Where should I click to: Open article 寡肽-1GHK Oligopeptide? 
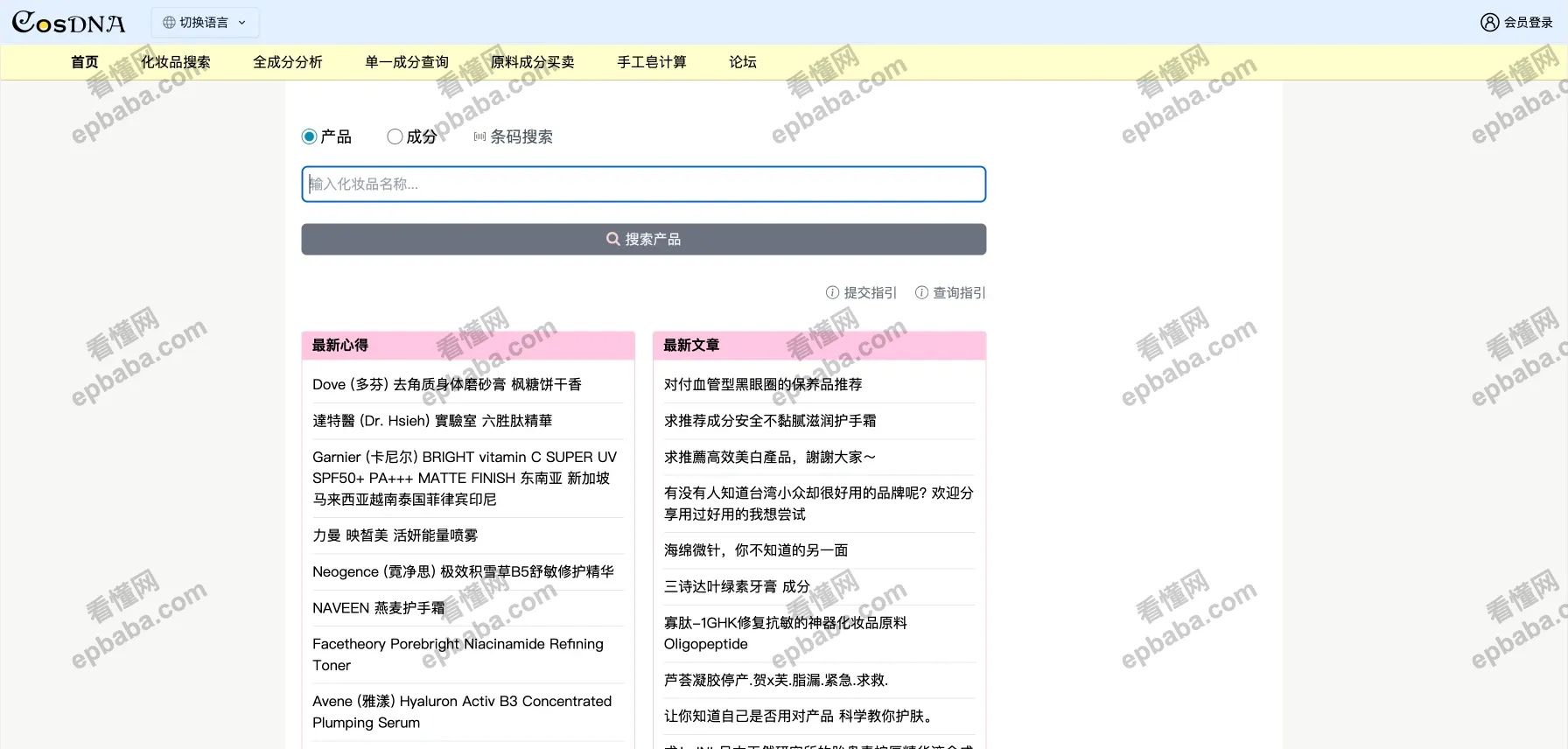[x=786, y=633]
